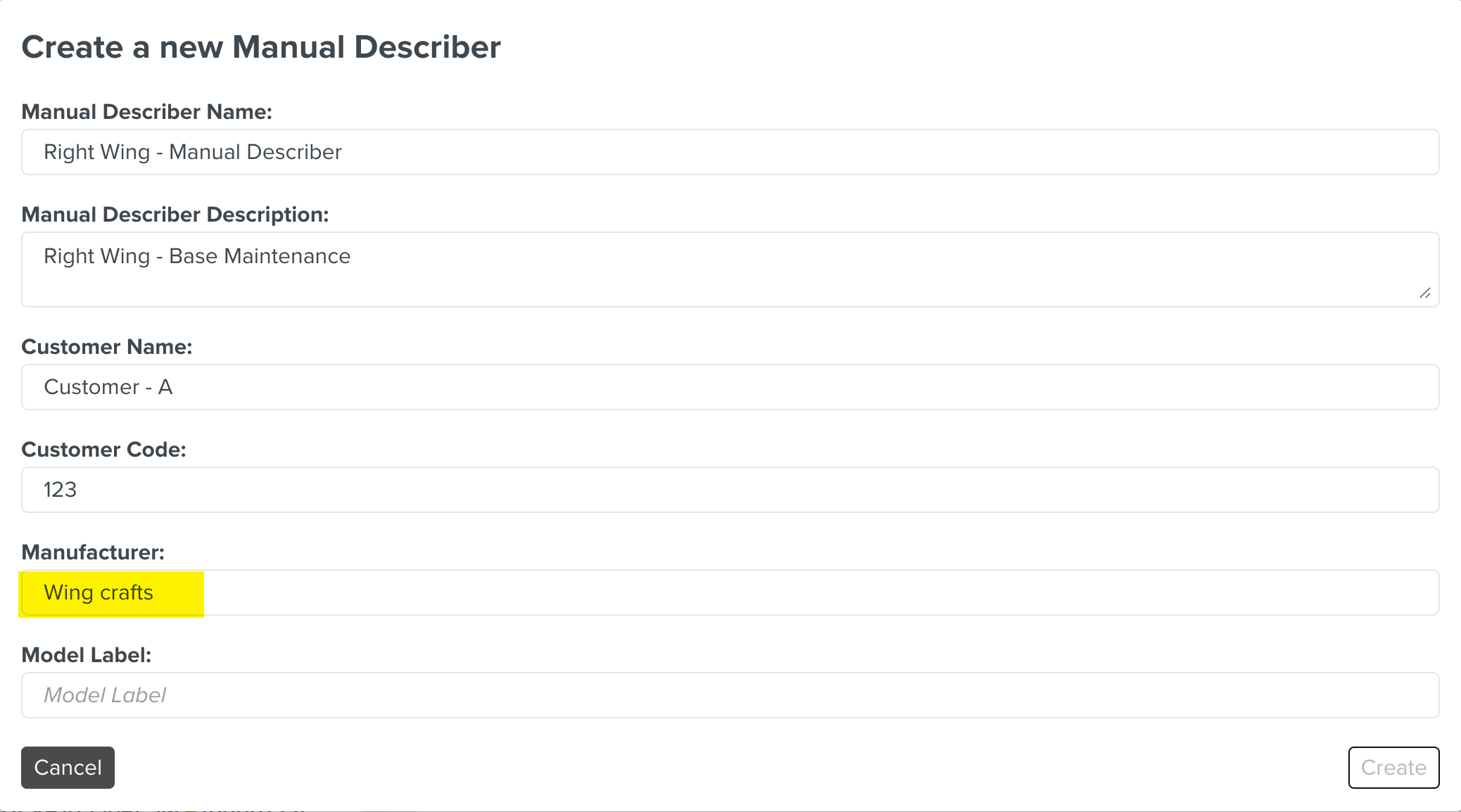Screen dimensions: 1461x812
Task: Click the Manual Describer Name input field
Action: [730, 152]
